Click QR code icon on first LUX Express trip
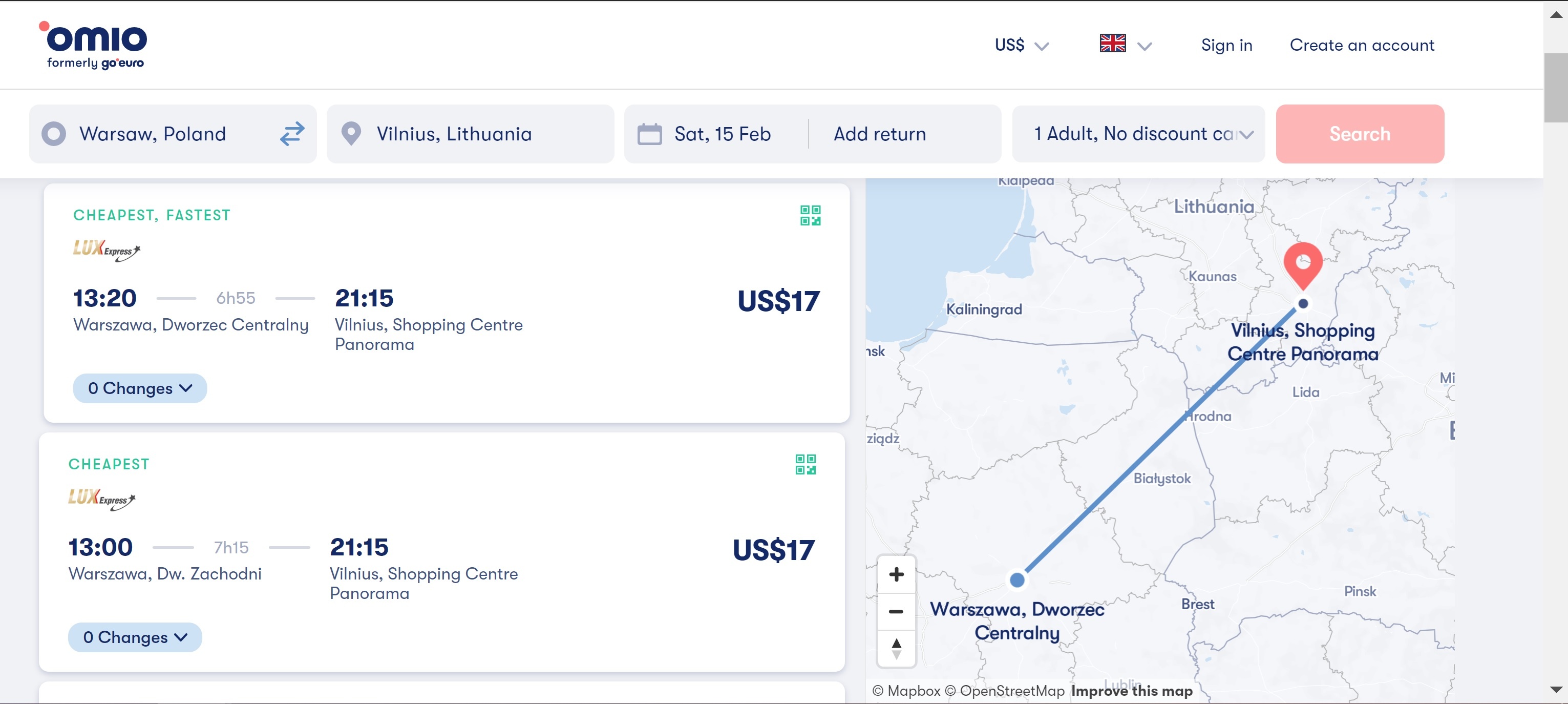This screenshot has height=704, width=1568. tap(810, 216)
